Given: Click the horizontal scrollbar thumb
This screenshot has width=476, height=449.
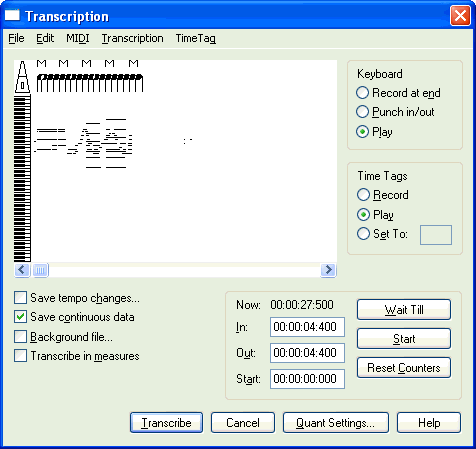Looking at the screenshot, I should pos(40,270).
